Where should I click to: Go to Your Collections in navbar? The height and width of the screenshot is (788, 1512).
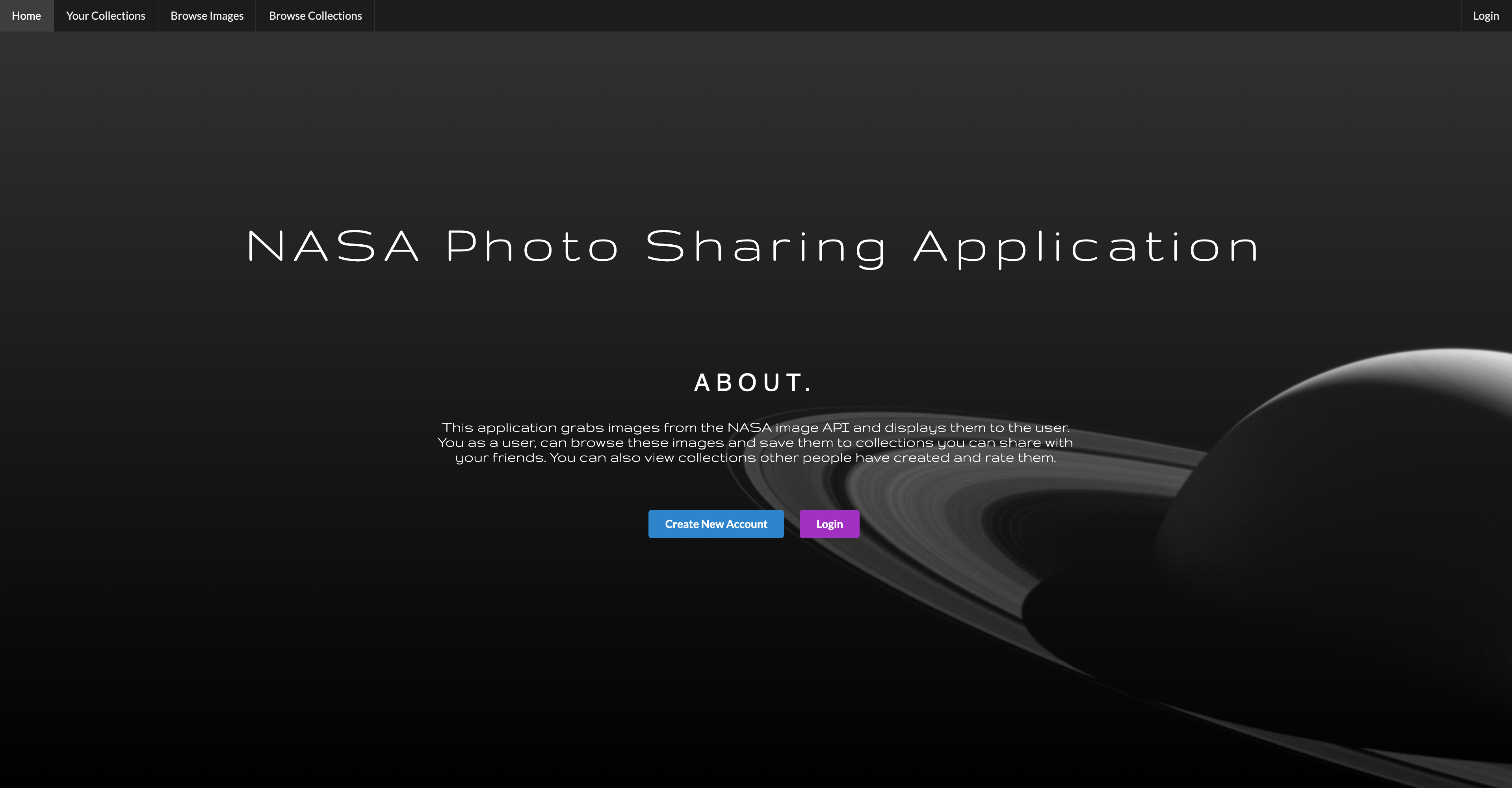coord(106,16)
